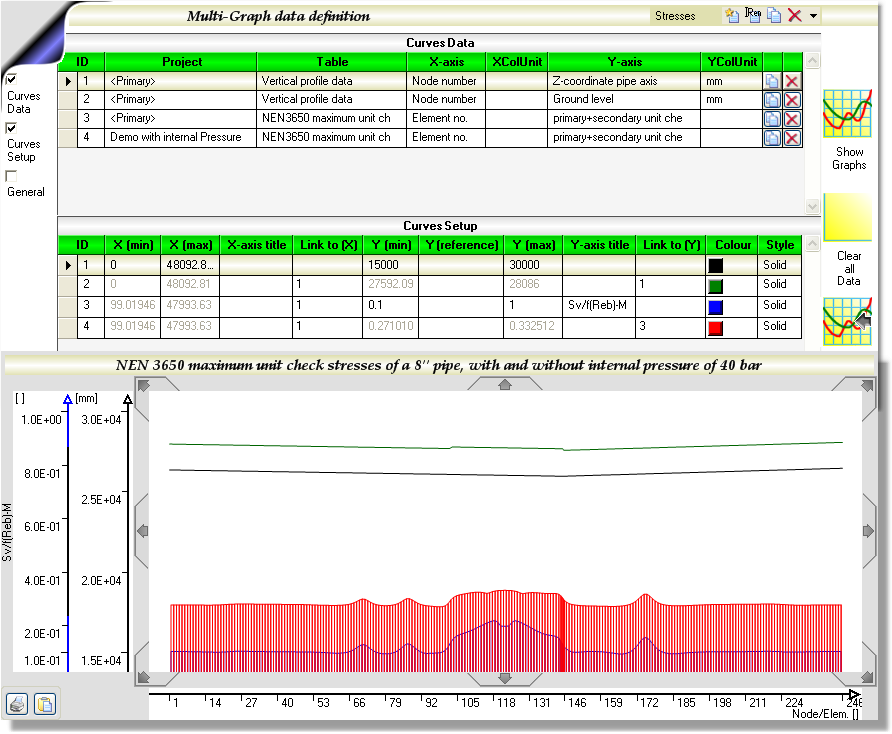The height and width of the screenshot is (734, 892).
Task: Toggle the Curves Data checkbox
Action: [12, 79]
